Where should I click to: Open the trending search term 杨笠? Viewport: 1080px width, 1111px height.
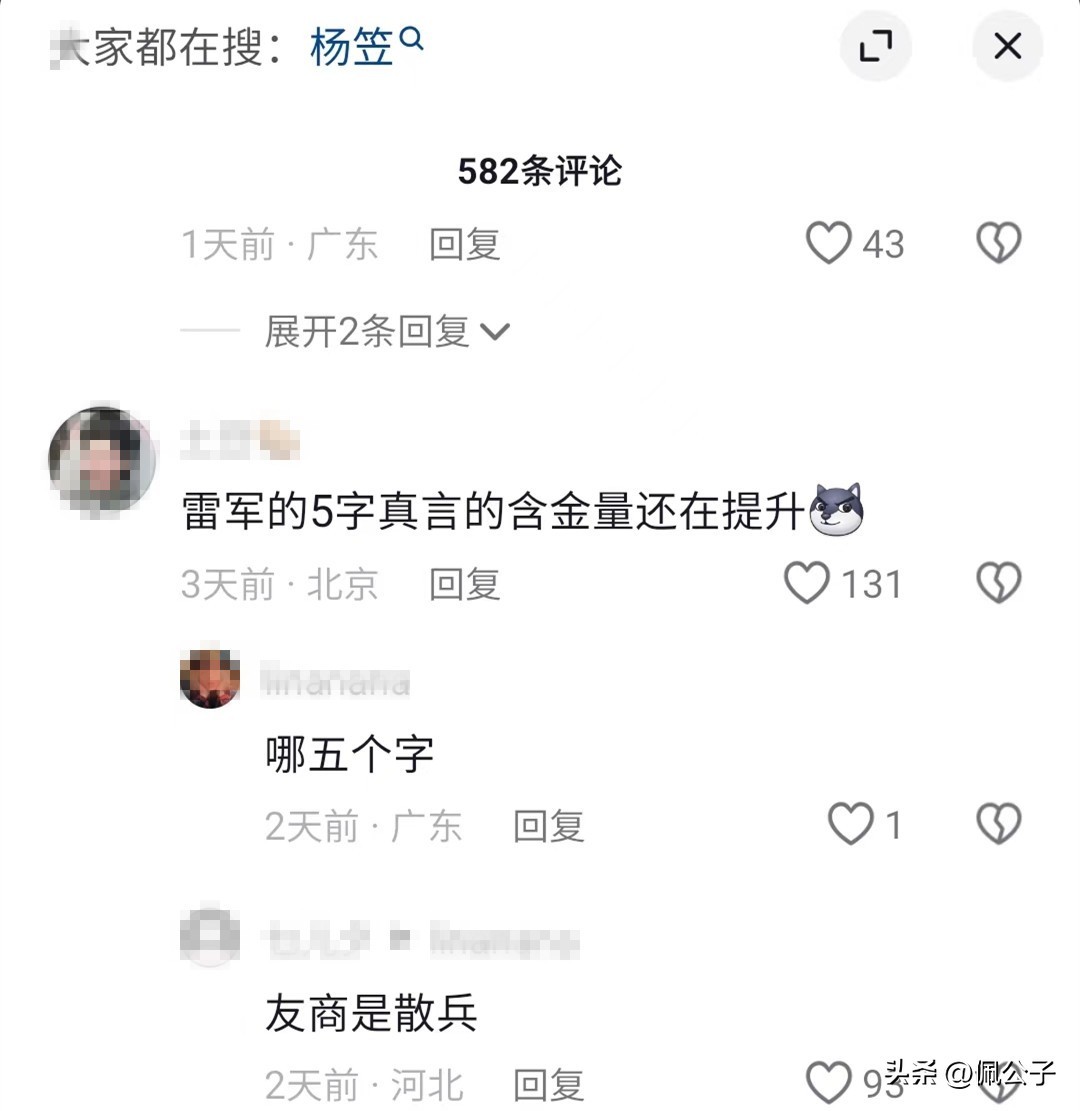click(352, 47)
